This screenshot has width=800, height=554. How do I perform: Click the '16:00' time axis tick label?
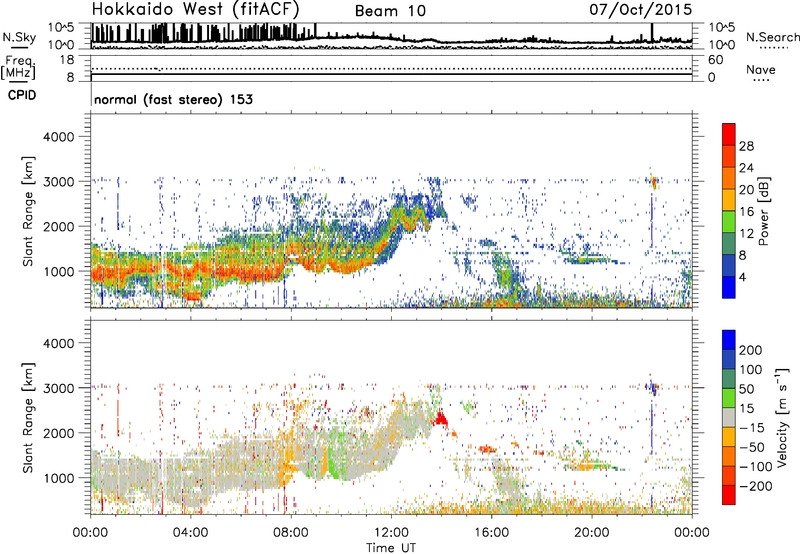[x=491, y=533]
